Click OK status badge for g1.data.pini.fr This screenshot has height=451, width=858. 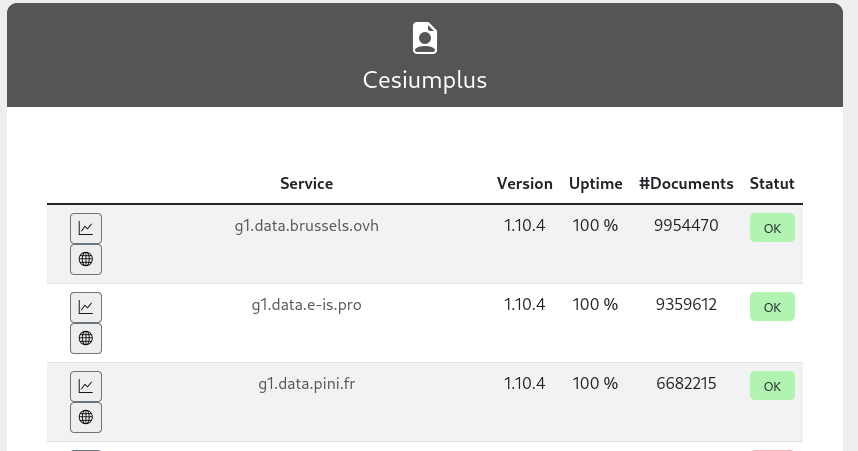point(772,386)
